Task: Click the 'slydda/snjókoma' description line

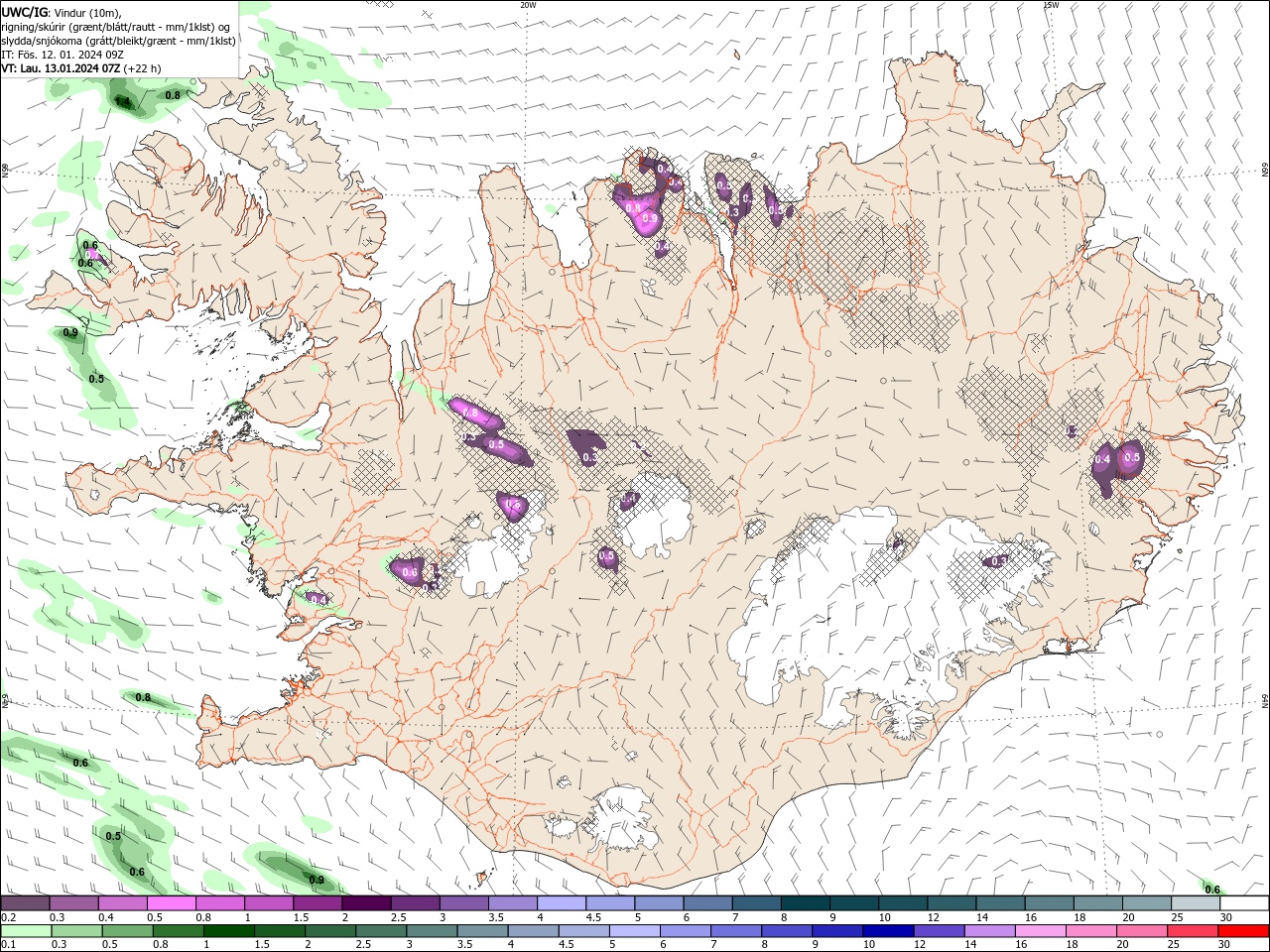Action: [x=118, y=41]
